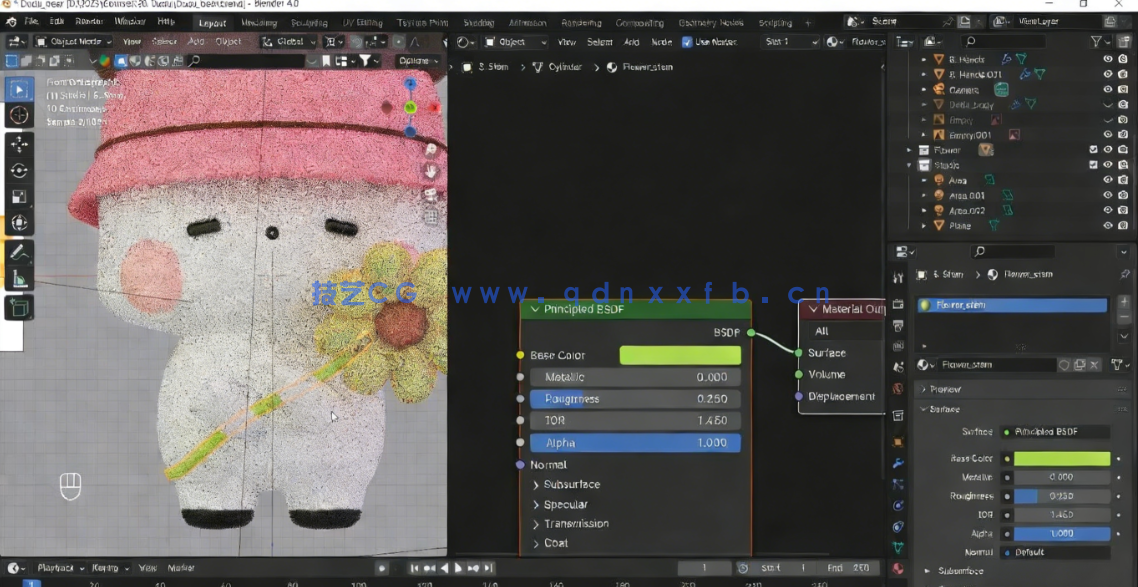1138x587 pixels.
Task: Open the Render menu
Action: click(88, 22)
